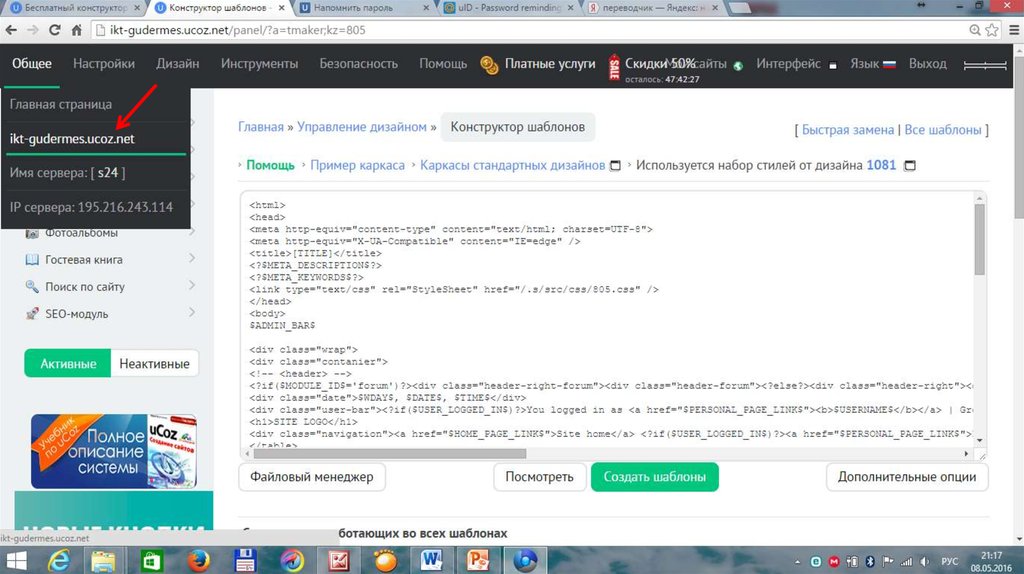This screenshot has height=574, width=1024.
Task: Switch module list to Активные
Action: click(x=68, y=364)
